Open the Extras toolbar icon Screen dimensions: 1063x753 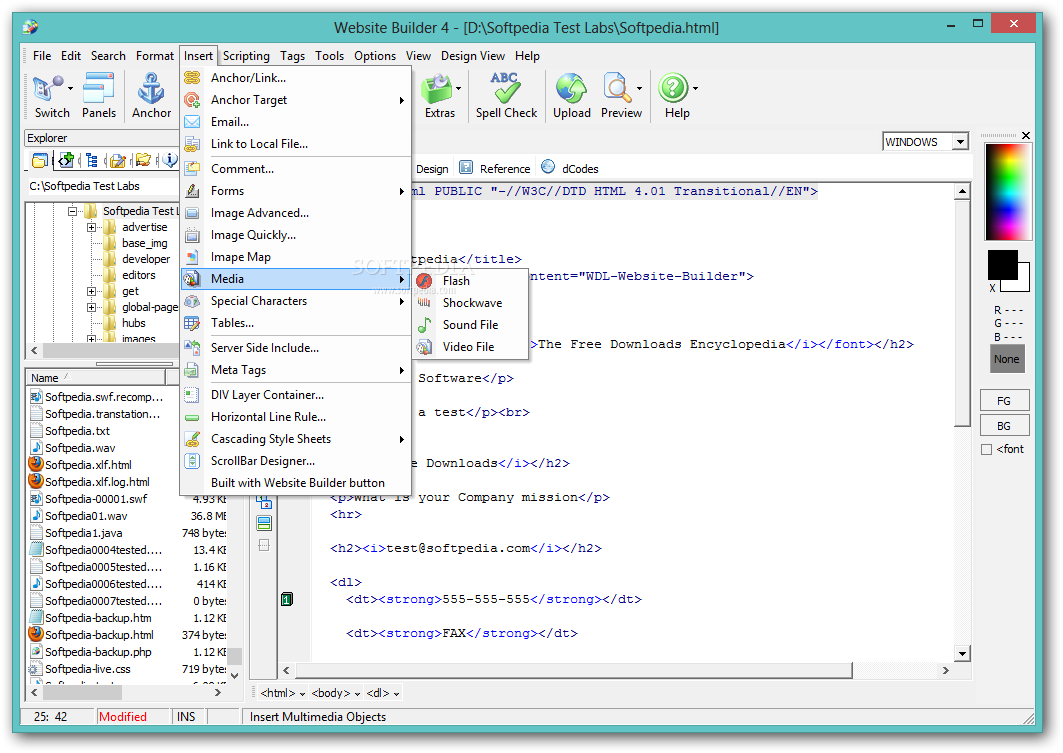tap(437, 89)
